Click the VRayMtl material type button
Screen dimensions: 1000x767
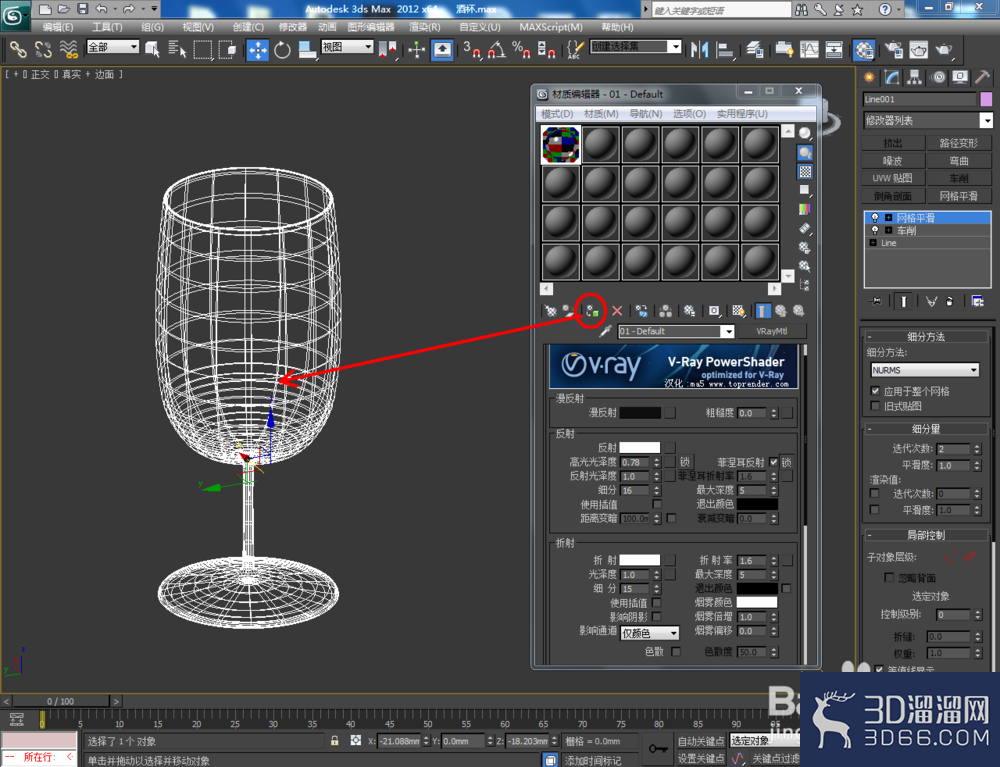tap(771, 332)
